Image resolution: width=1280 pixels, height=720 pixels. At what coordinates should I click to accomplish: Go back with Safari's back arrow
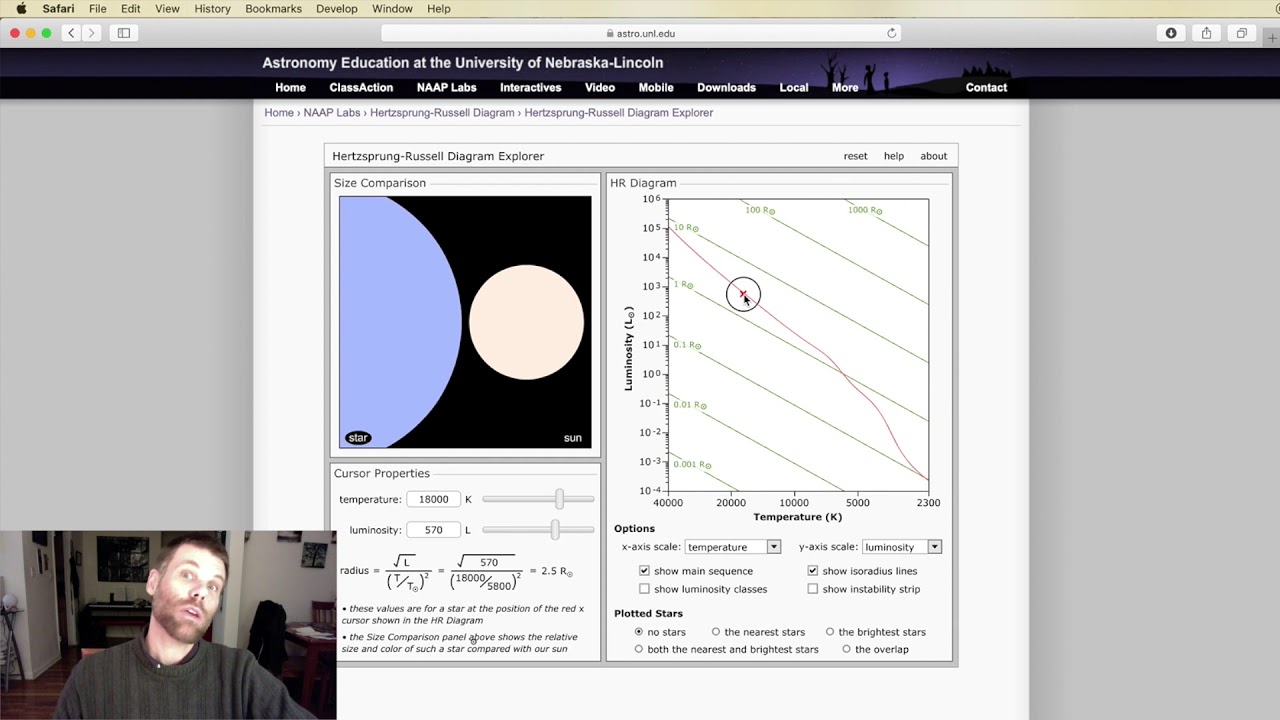click(x=71, y=33)
